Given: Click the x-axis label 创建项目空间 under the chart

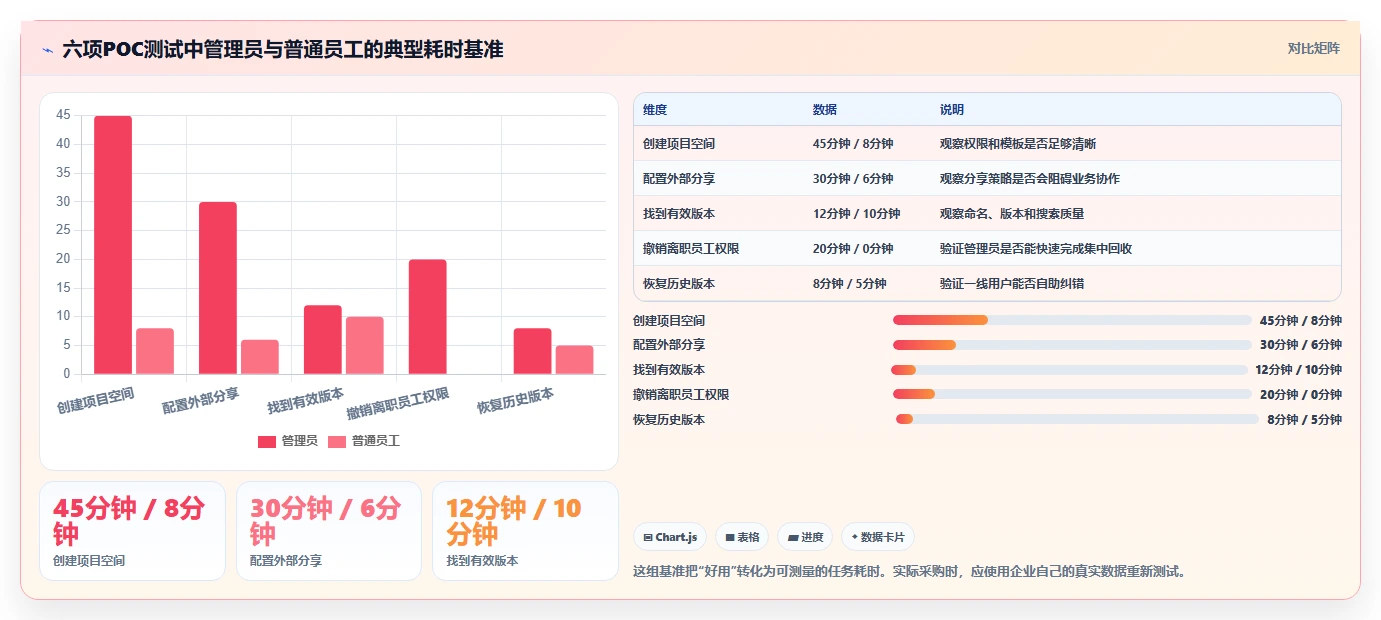Looking at the screenshot, I should 96,400.
